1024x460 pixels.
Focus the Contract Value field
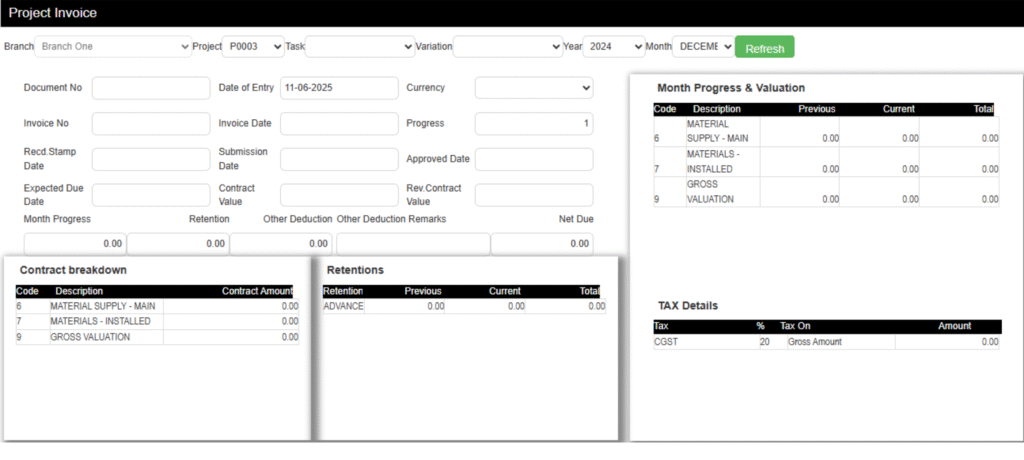[x=339, y=195]
